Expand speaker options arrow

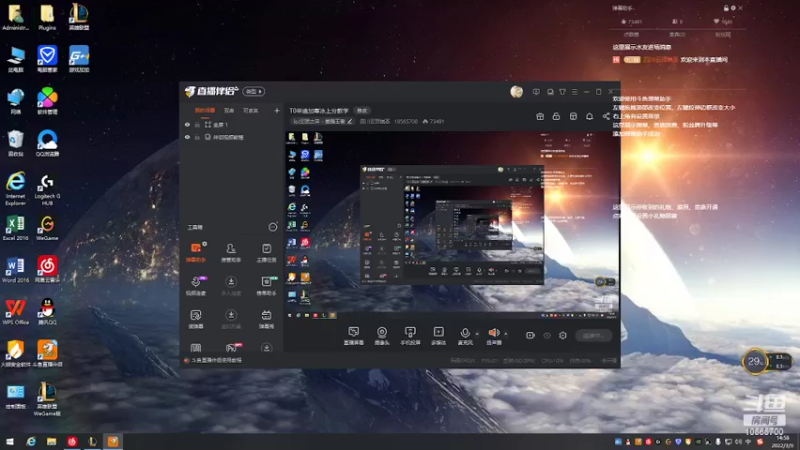506,334
